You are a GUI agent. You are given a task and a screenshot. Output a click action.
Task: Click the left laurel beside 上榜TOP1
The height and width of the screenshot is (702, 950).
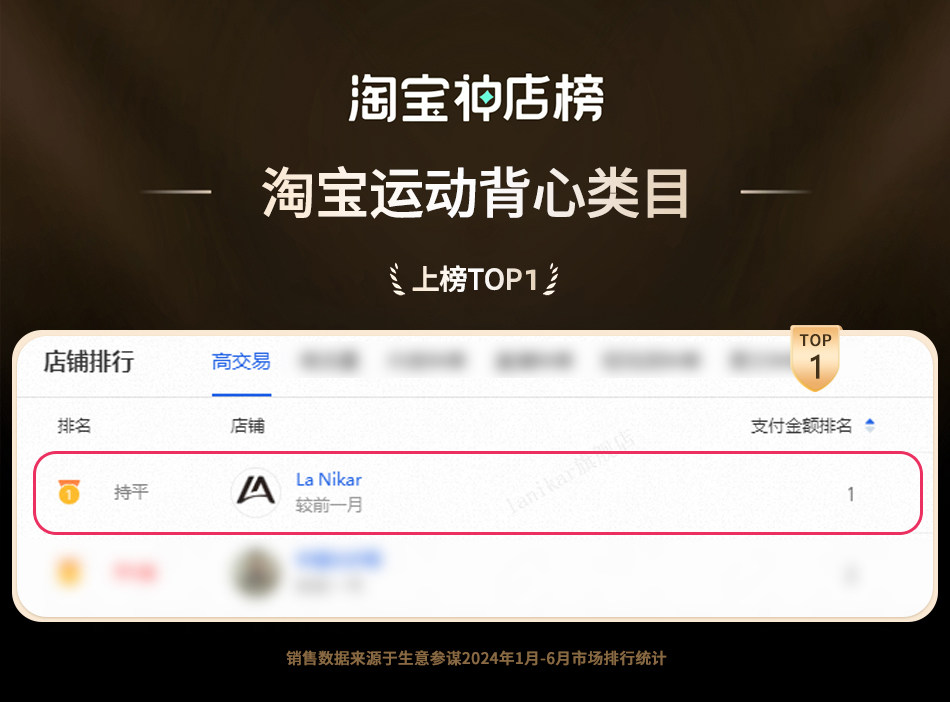tap(397, 279)
